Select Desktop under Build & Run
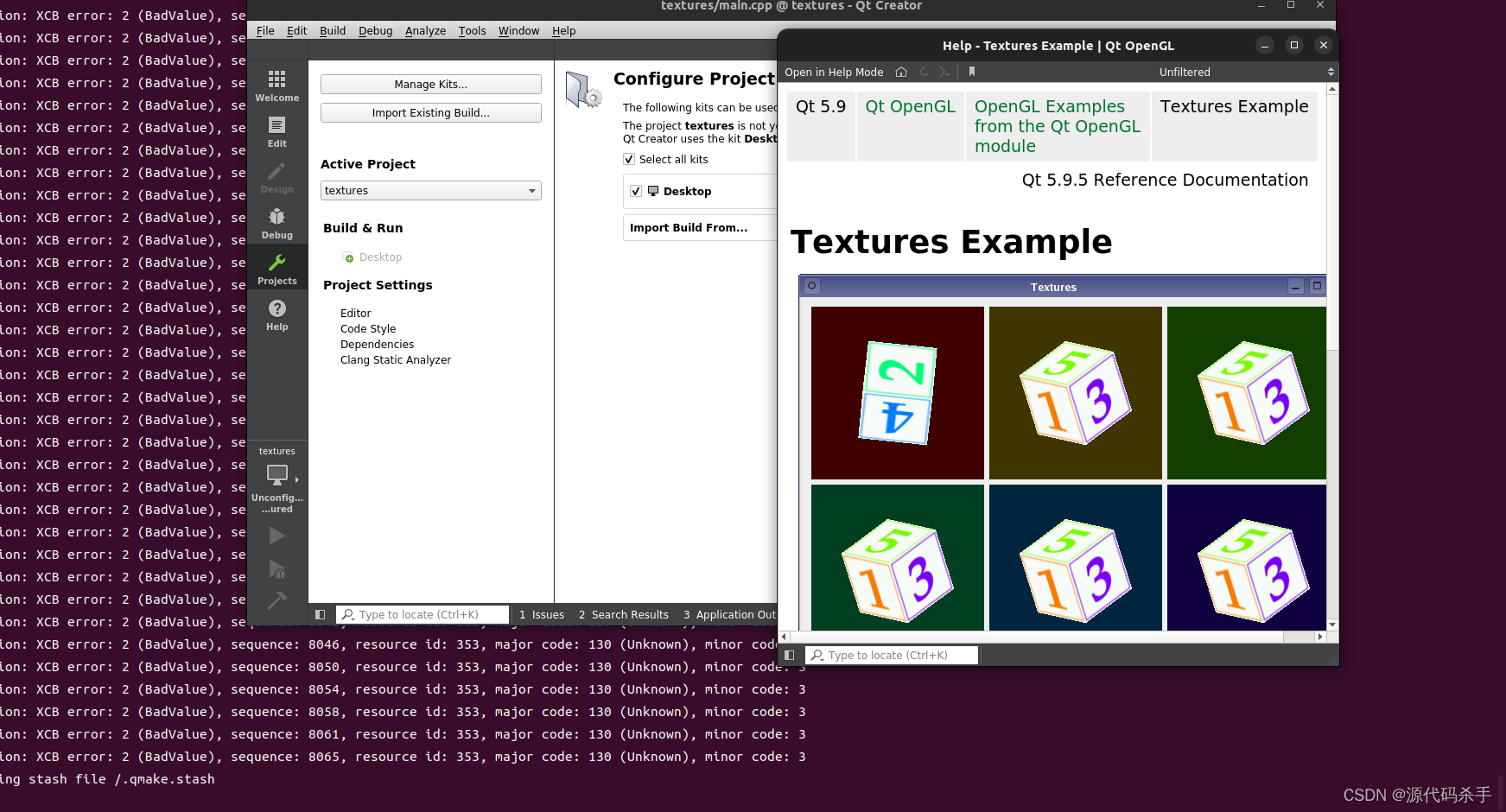This screenshot has width=1506, height=812. pyautogui.click(x=380, y=257)
